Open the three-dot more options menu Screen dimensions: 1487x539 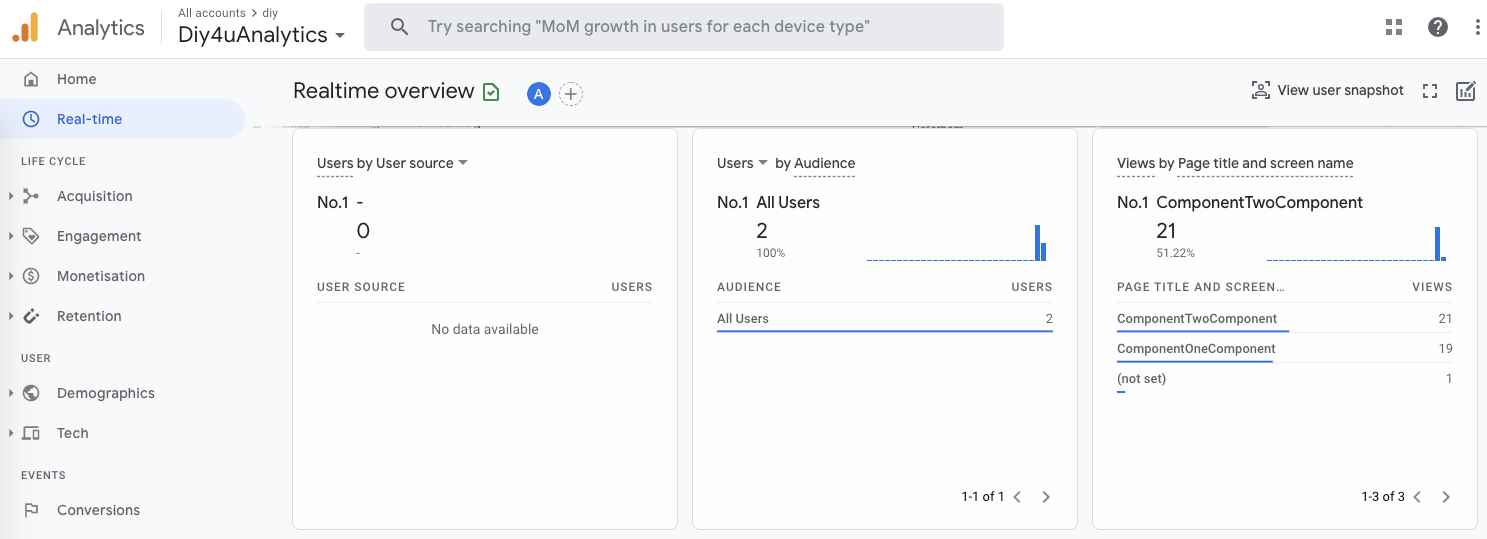[x=1477, y=27]
